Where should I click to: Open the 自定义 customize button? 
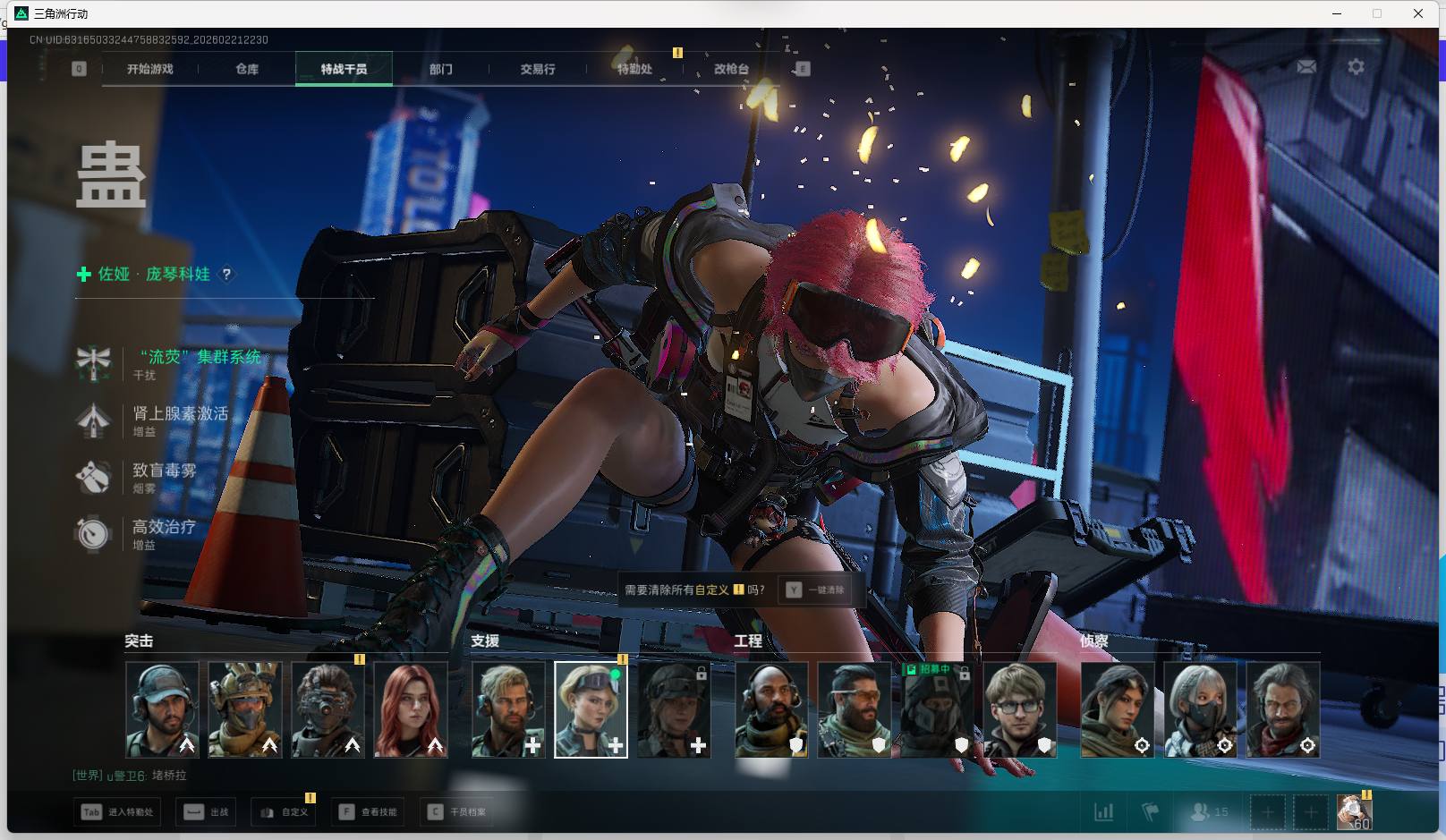[284, 812]
